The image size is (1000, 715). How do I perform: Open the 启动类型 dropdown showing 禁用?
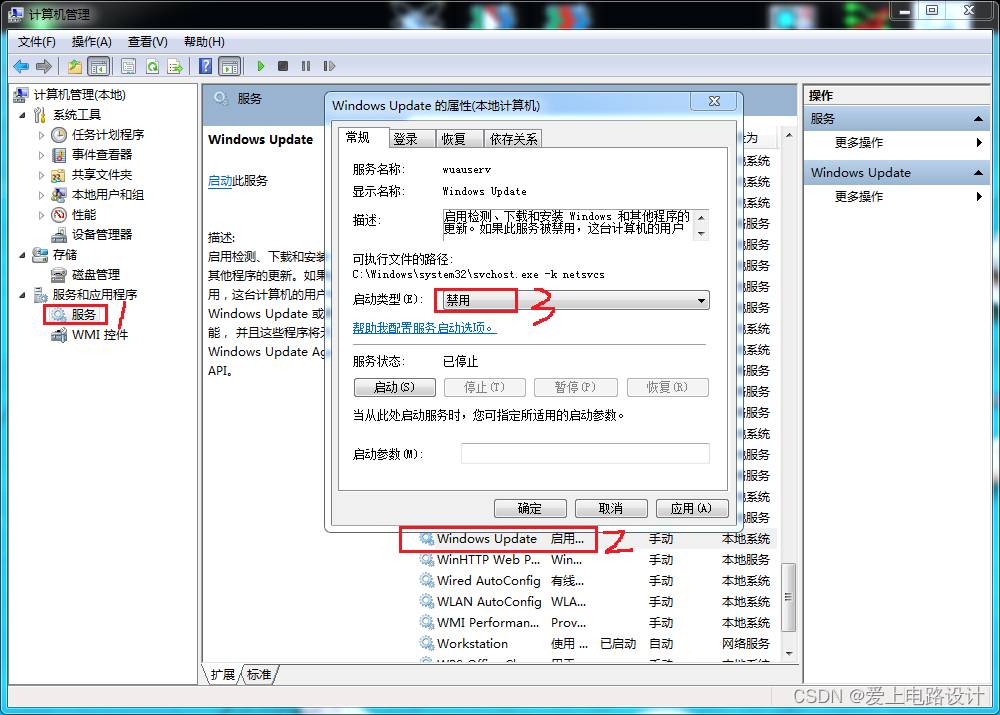pyautogui.click(x=575, y=300)
